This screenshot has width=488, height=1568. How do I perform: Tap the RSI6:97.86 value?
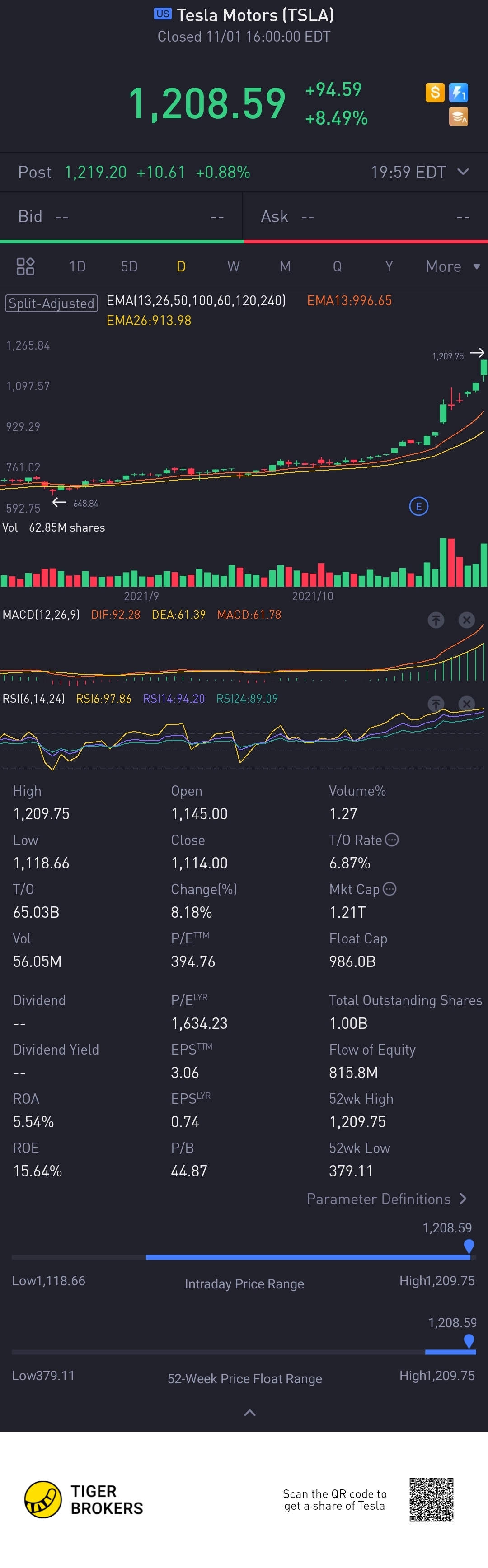103,698
